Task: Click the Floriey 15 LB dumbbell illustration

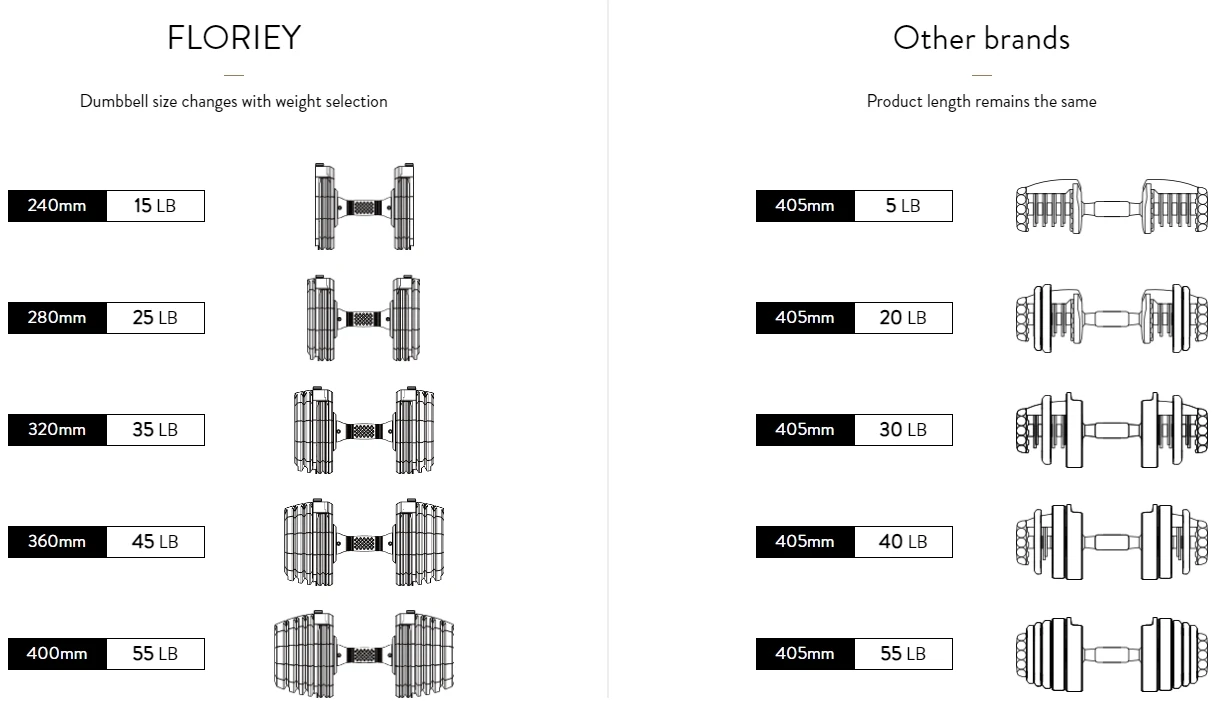Action: (x=364, y=207)
